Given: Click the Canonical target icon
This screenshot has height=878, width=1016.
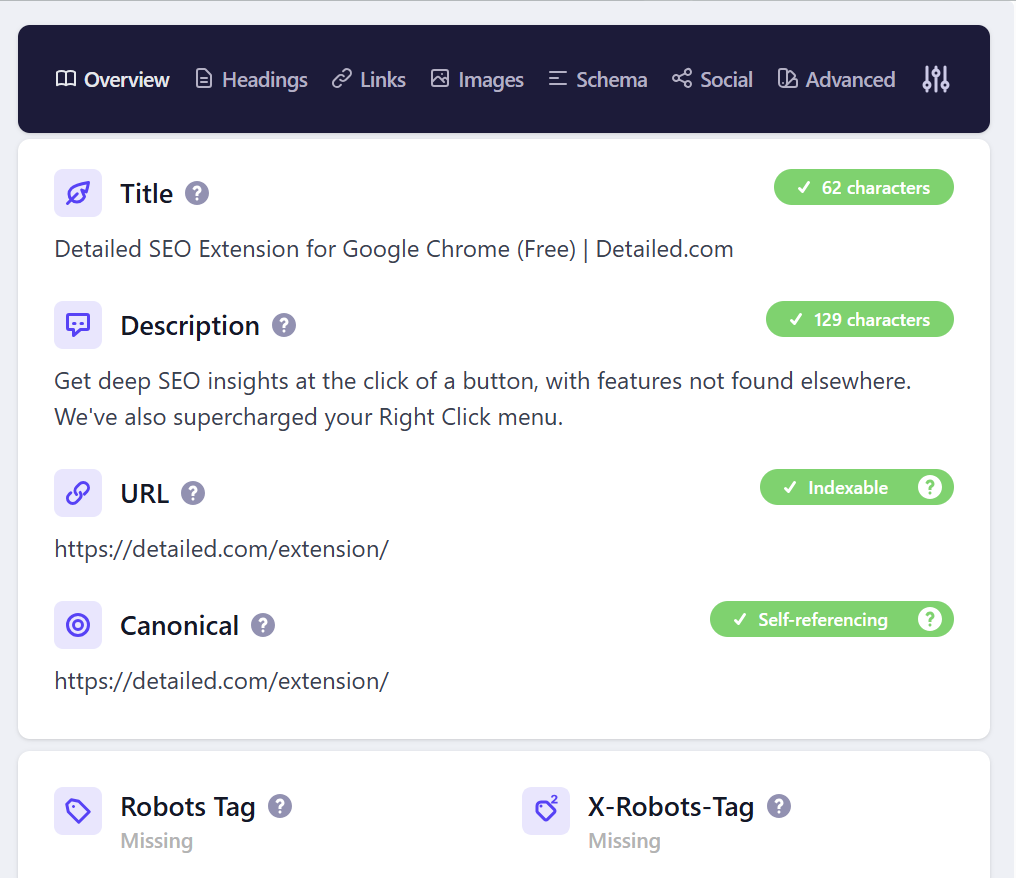Looking at the screenshot, I should pyautogui.click(x=78, y=625).
